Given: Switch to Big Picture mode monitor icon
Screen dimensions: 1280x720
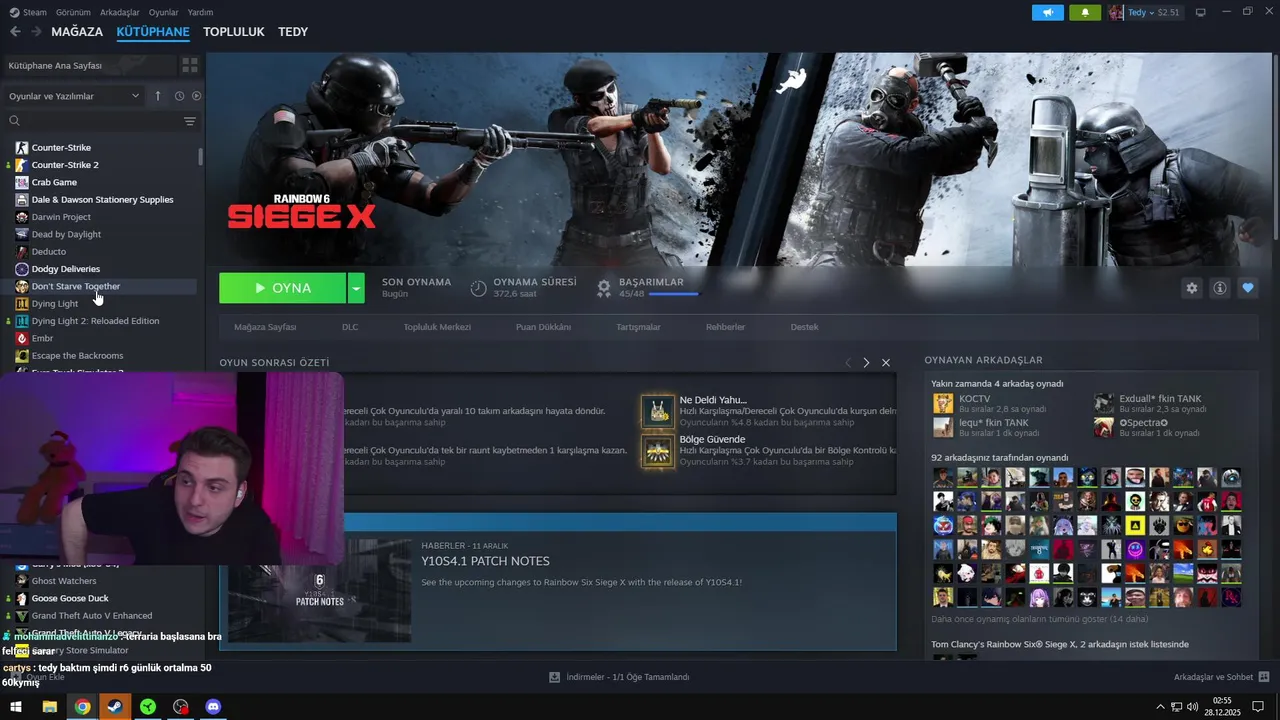Looking at the screenshot, I should (1200, 12).
